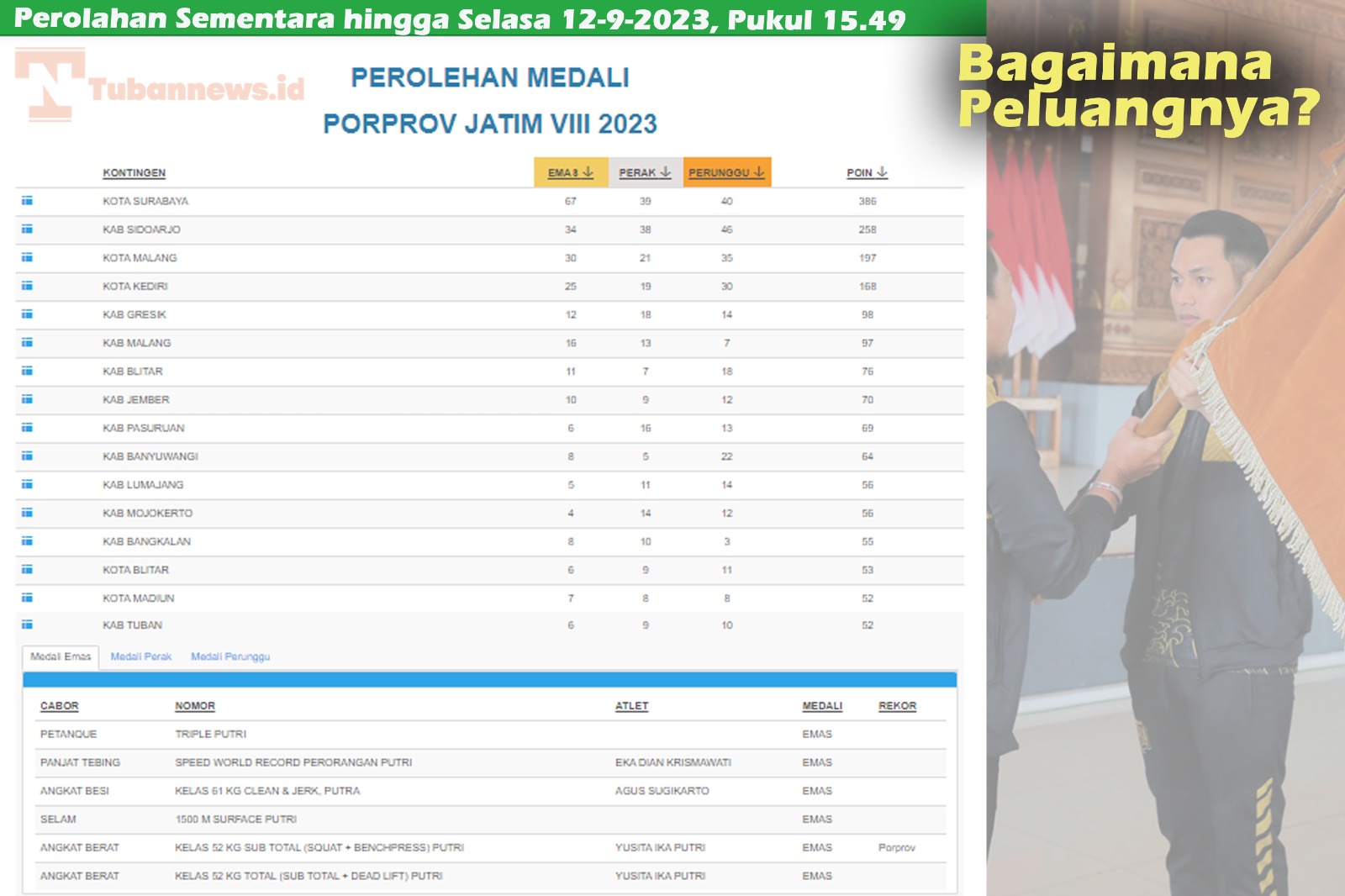Image resolution: width=1345 pixels, height=896 pixels.
Task: Select the Medali Emas tab
Action: pos(61,656)
